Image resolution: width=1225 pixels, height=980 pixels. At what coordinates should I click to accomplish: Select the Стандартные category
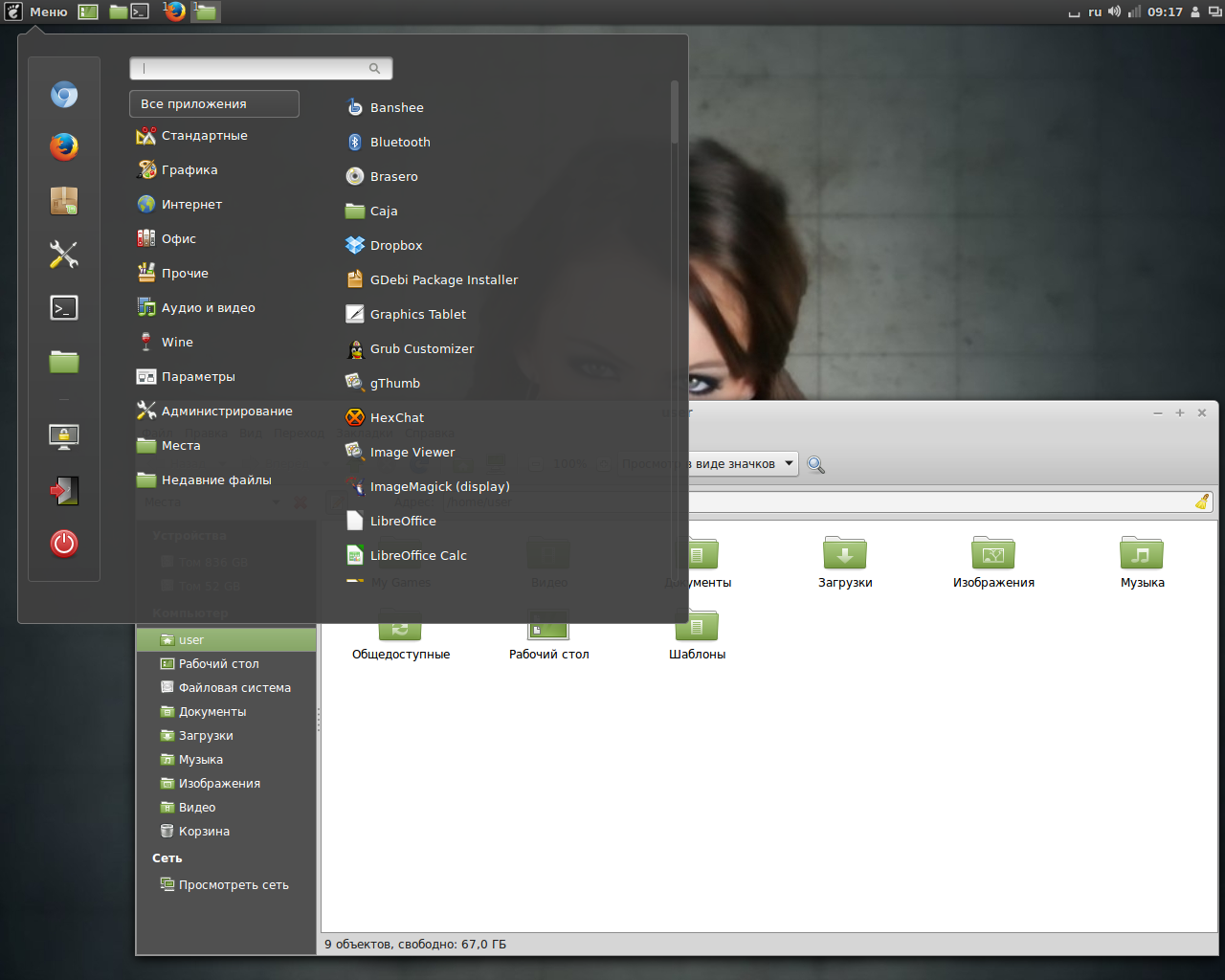pyautogui.click(x=191, y=136)
